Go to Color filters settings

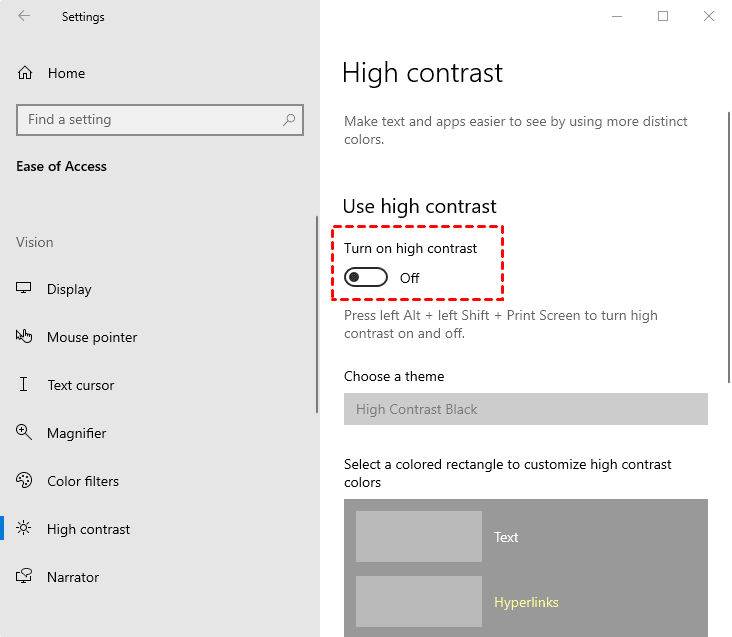[x=83, y=481]
